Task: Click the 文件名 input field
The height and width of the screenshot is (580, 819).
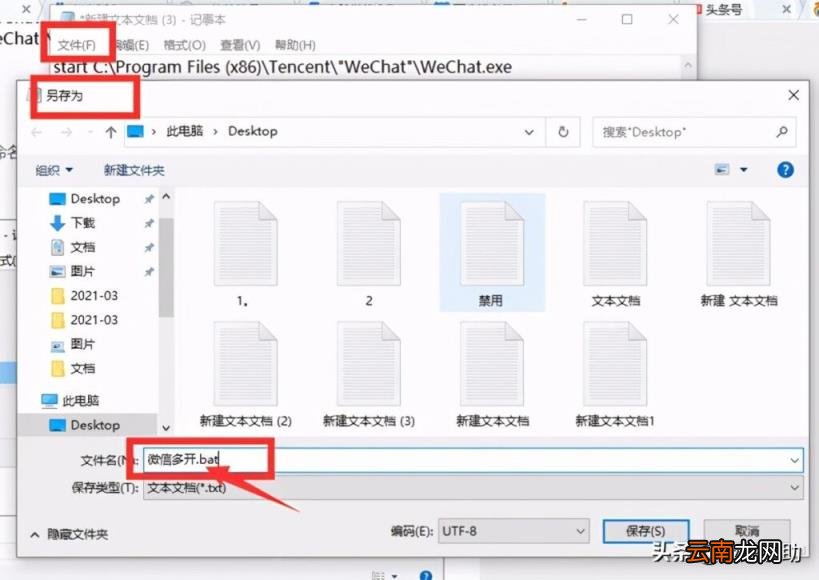Action: (x=473, y=460)
